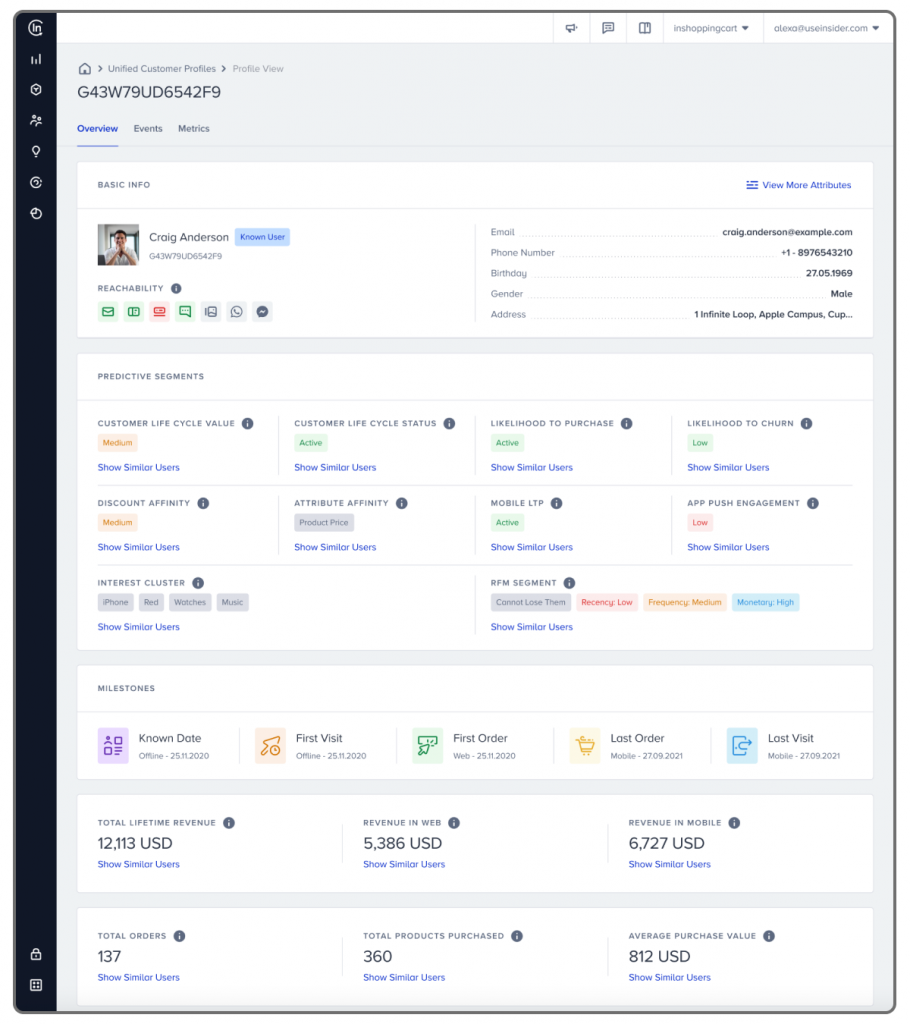910x1024 pixels.
Task: Click Unified Customer Profiles breadcrumb
Action: [x=162, y=69]
